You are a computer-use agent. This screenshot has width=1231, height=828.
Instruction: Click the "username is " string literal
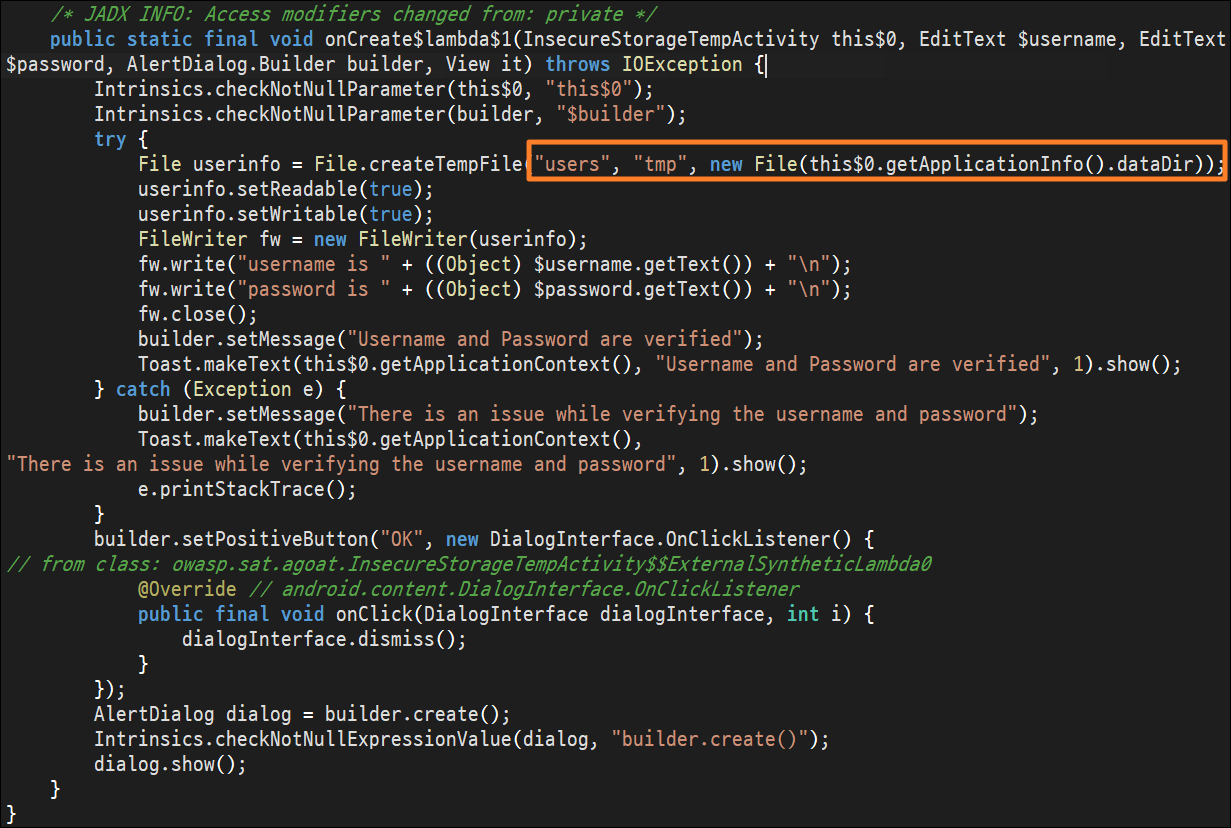click(x=308, y=264)
